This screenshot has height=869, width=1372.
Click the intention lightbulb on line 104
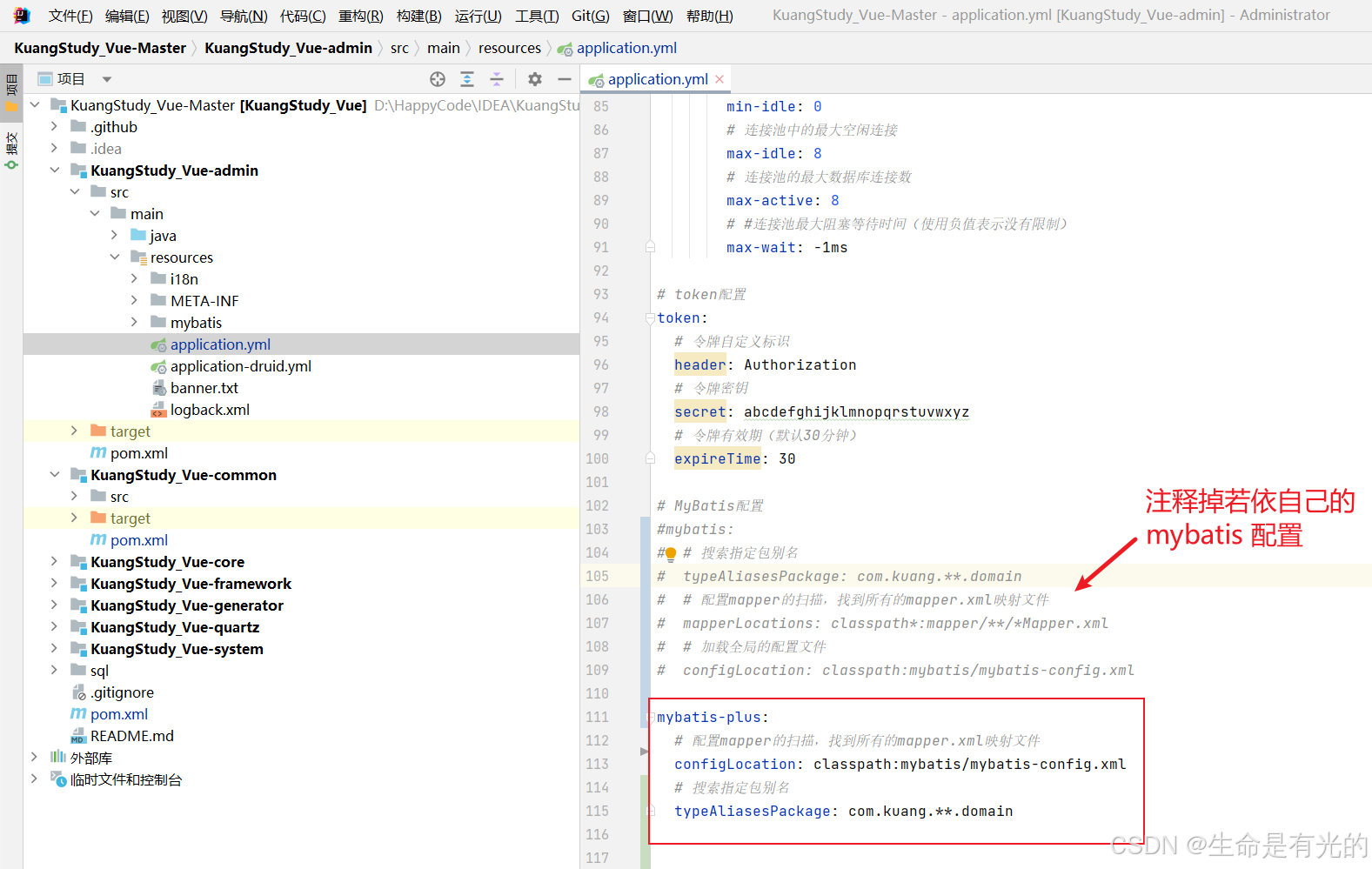click(x=671, y=553)
